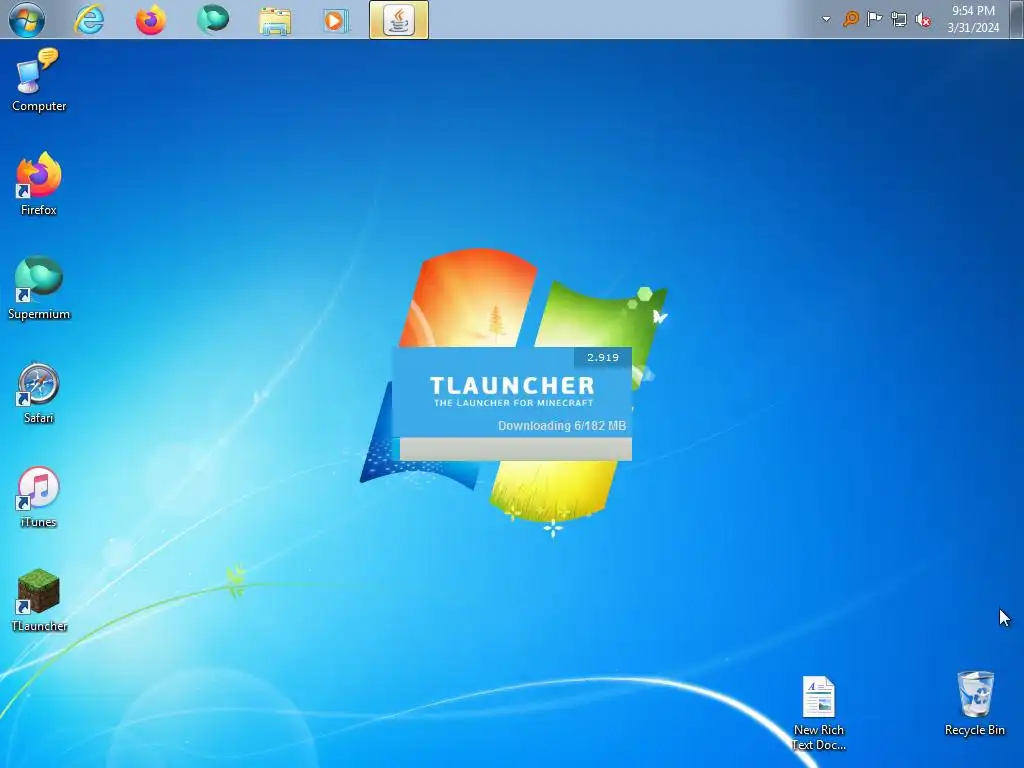This screenshot has height=768, width=1024.
Task: Click 'THE LAUNCHER FOR MINECRAFT' subtitle
Action: (513, 403)
